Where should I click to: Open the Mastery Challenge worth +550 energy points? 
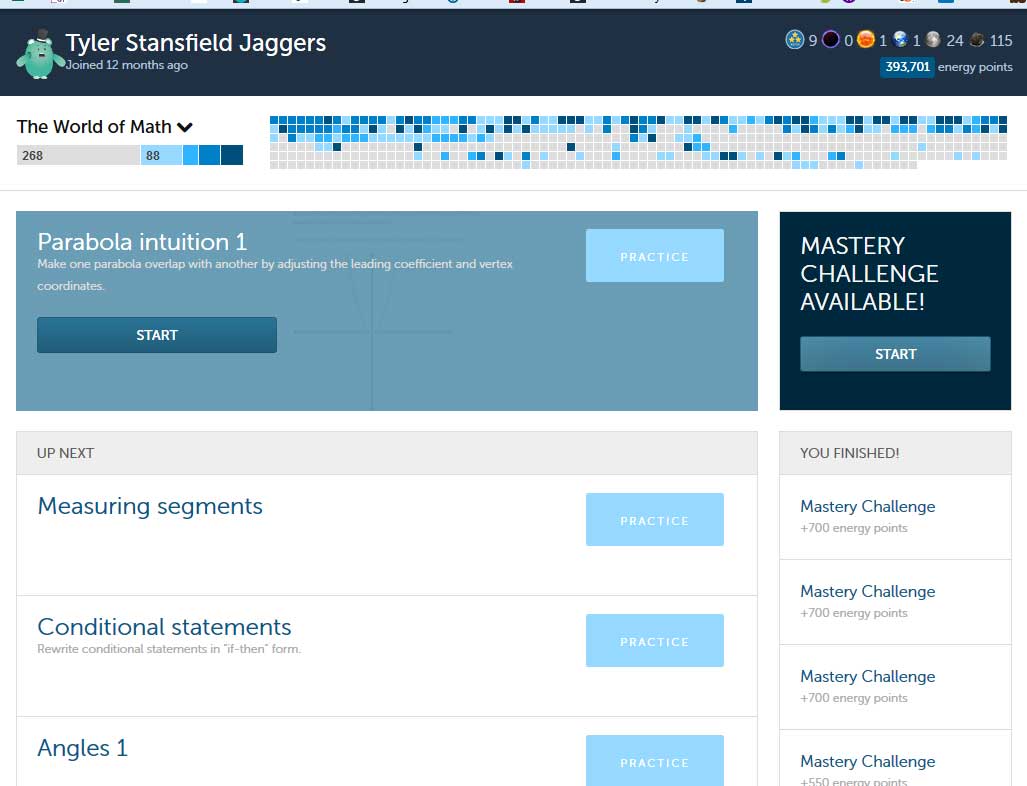coord(867,761)
